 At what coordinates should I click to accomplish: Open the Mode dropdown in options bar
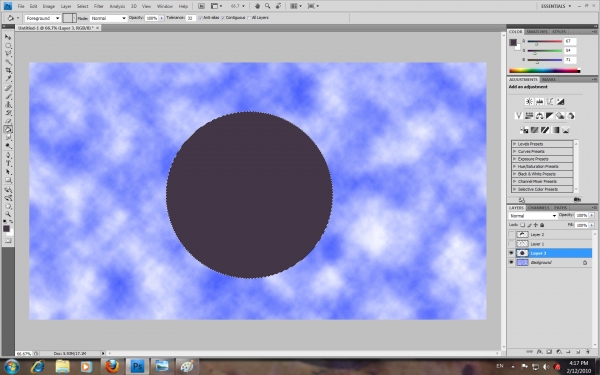[x=108, y=18]
